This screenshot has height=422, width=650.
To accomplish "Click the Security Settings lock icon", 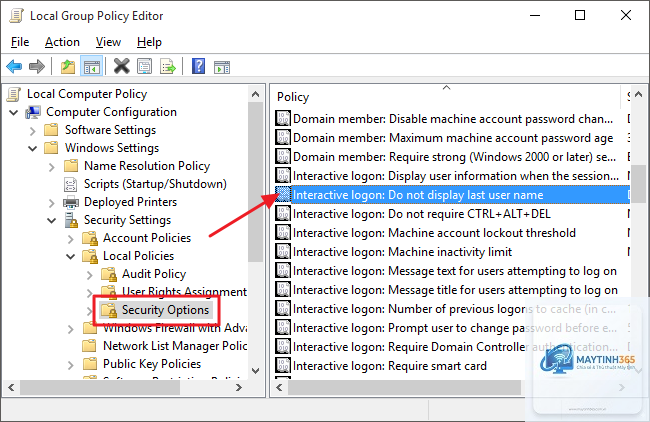I will click(x=71, y=220).
